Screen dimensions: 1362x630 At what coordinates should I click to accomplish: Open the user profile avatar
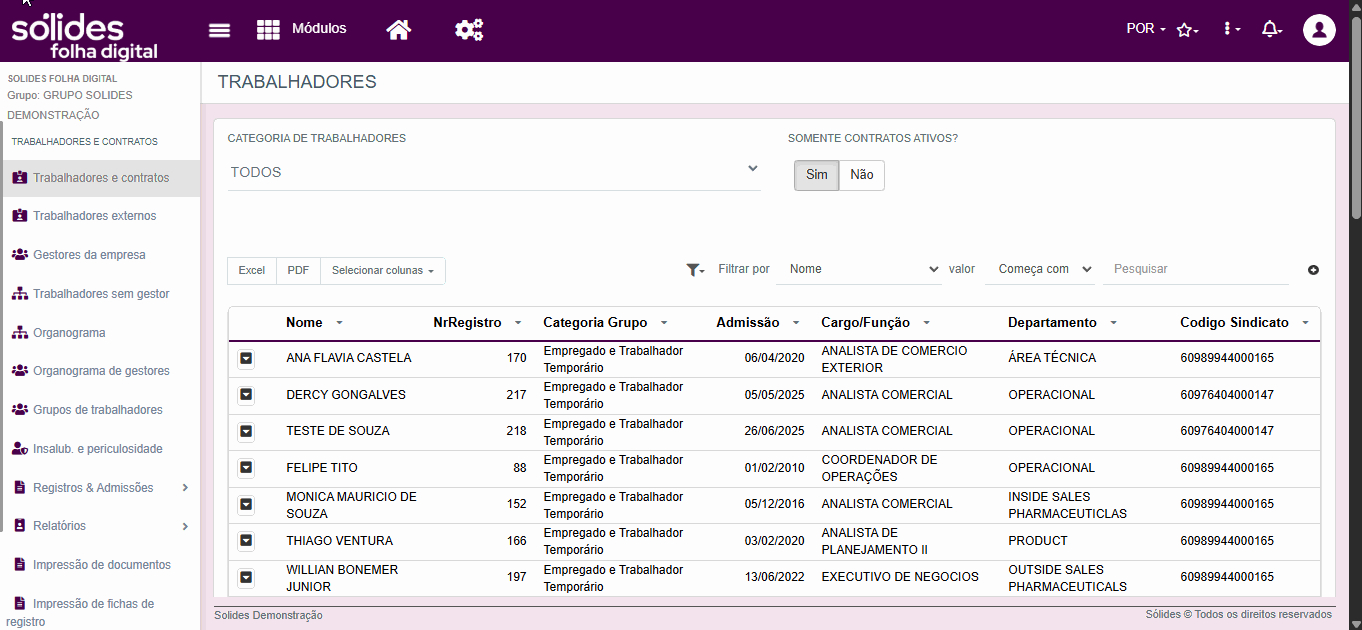[x=1320, y=29]
